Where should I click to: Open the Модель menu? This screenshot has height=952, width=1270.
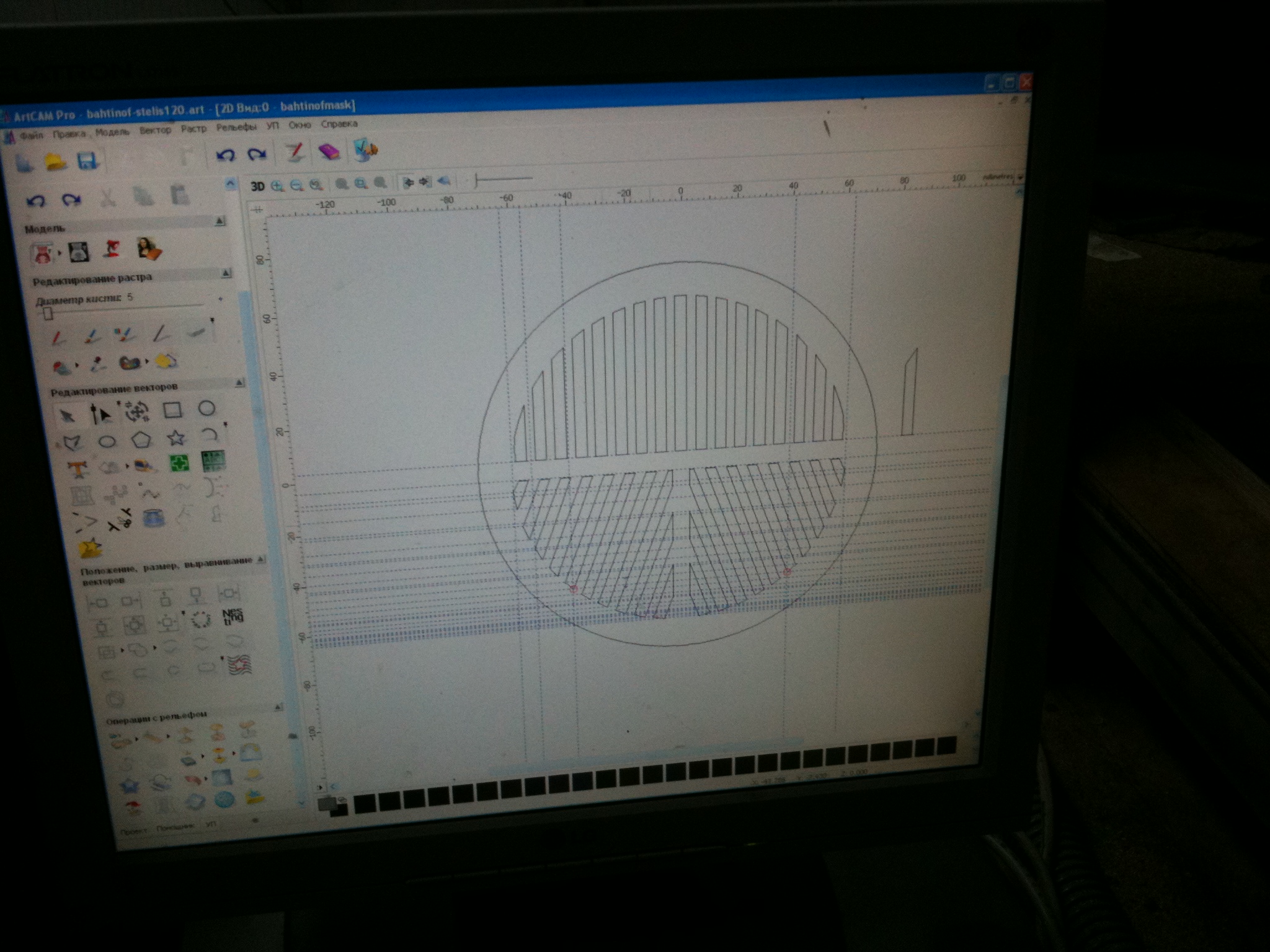tap(112, 131)
